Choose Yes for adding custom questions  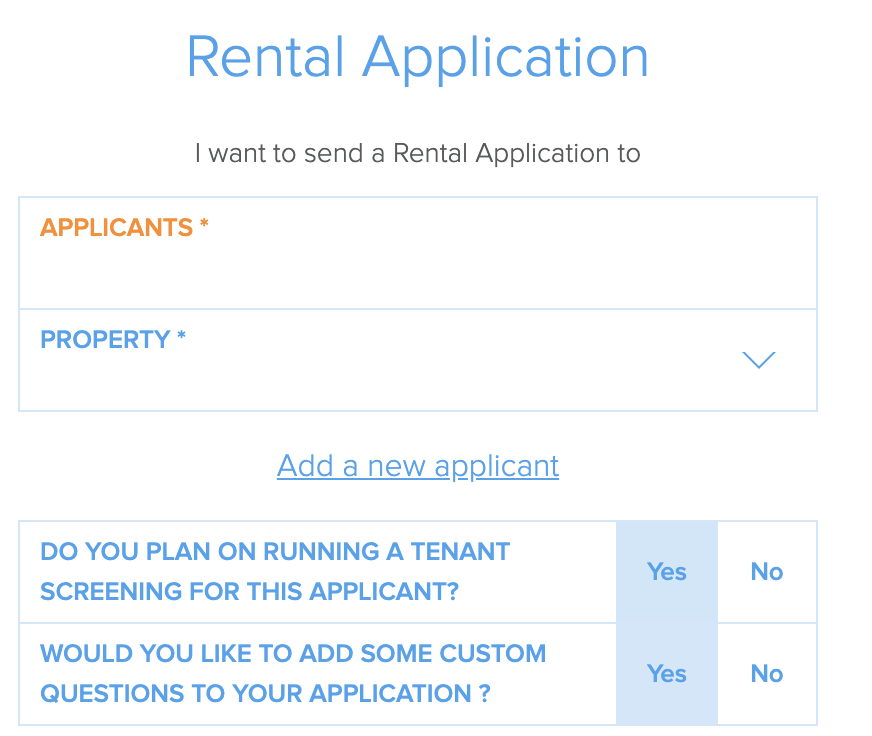tap(667, 674)
